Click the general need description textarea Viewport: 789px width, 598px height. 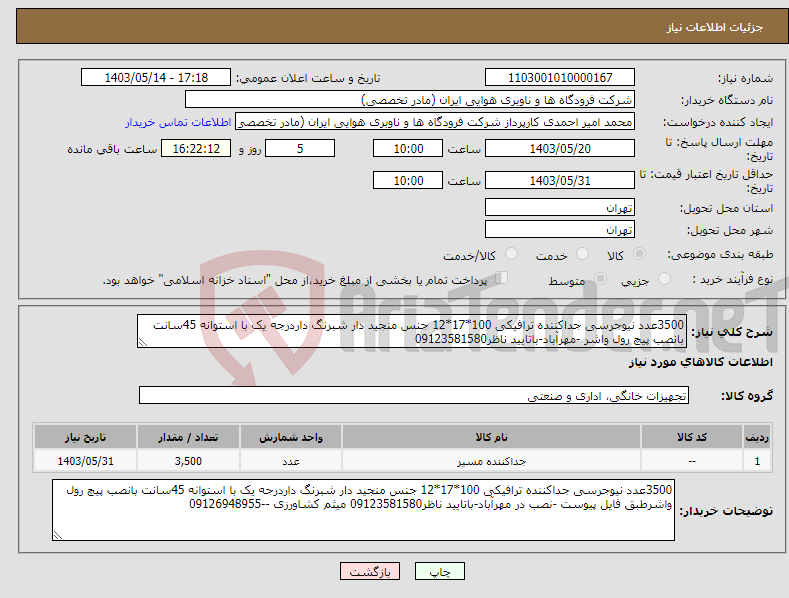click(x=412, y=331)
